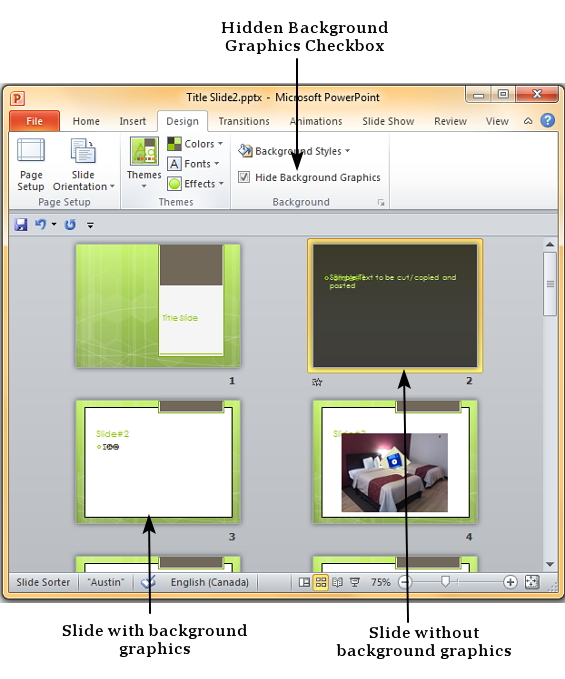
Task: Open the theme Fonts dropdown
Action: coord(194,164)
